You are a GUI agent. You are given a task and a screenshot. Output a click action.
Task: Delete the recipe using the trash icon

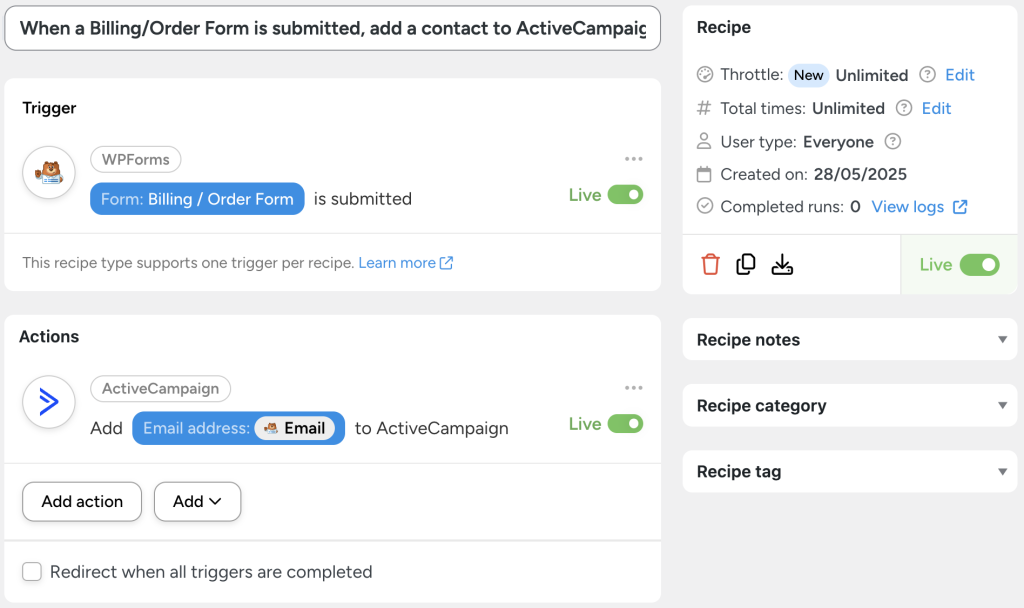tap(711, 263)
